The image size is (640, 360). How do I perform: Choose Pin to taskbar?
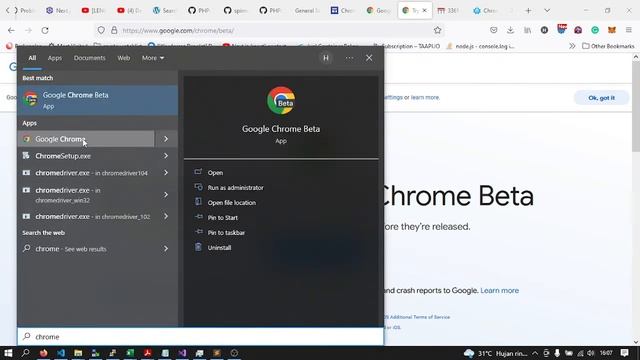coord(226,233)
